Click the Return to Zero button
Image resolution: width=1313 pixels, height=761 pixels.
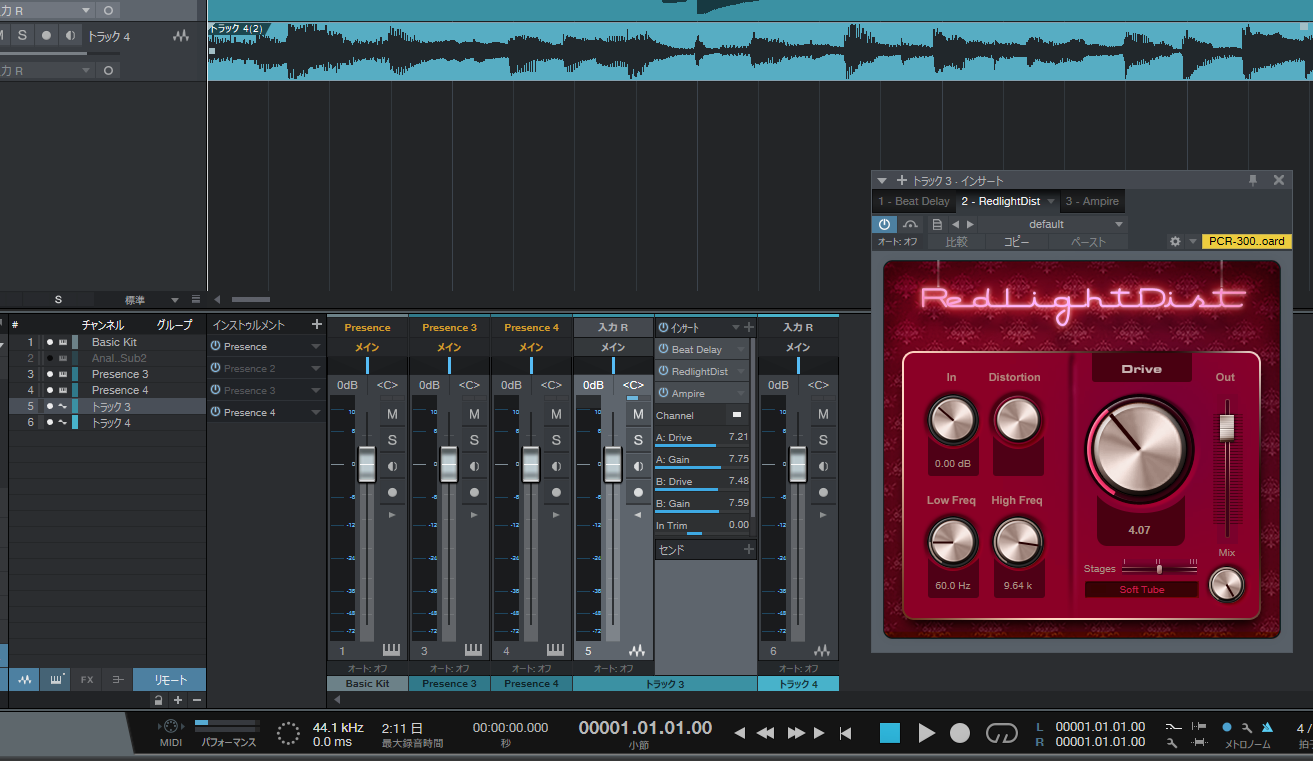(x=846, y=733)
